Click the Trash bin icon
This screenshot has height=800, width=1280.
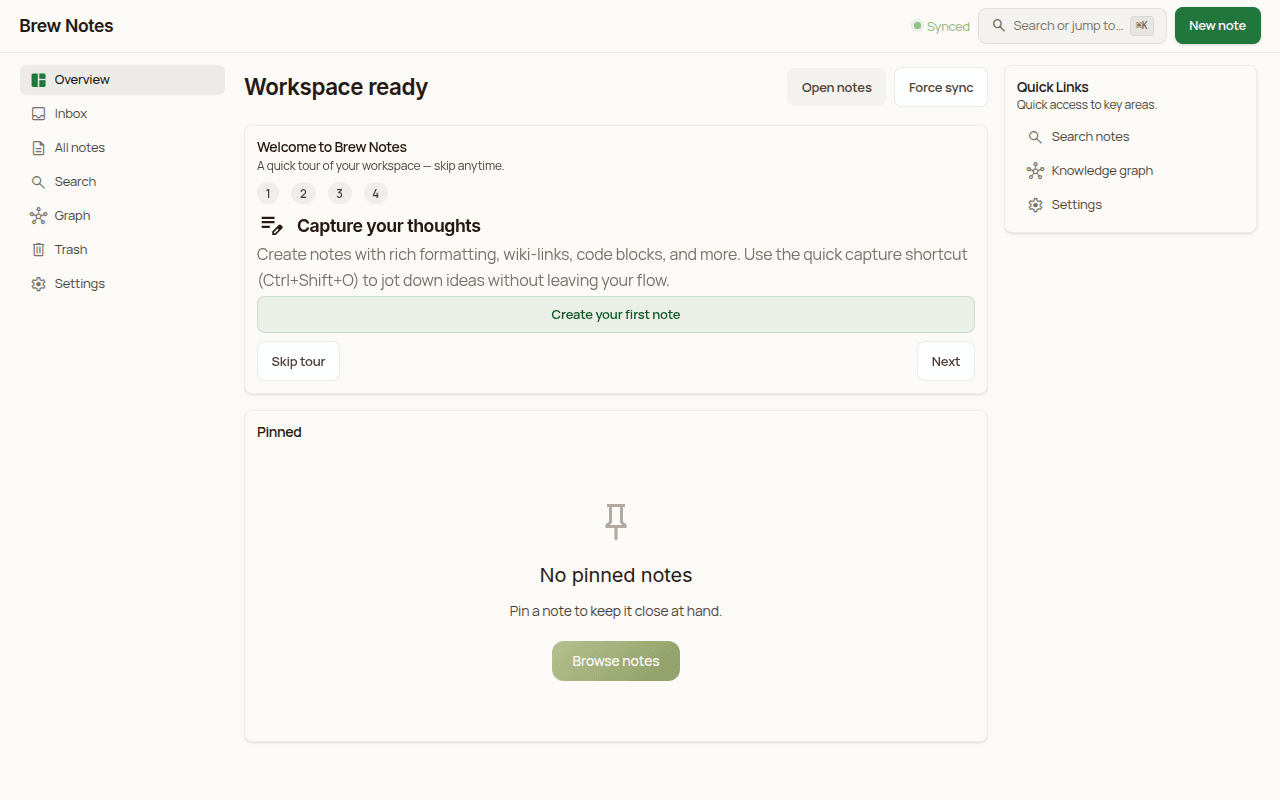(x=38, y=250)
